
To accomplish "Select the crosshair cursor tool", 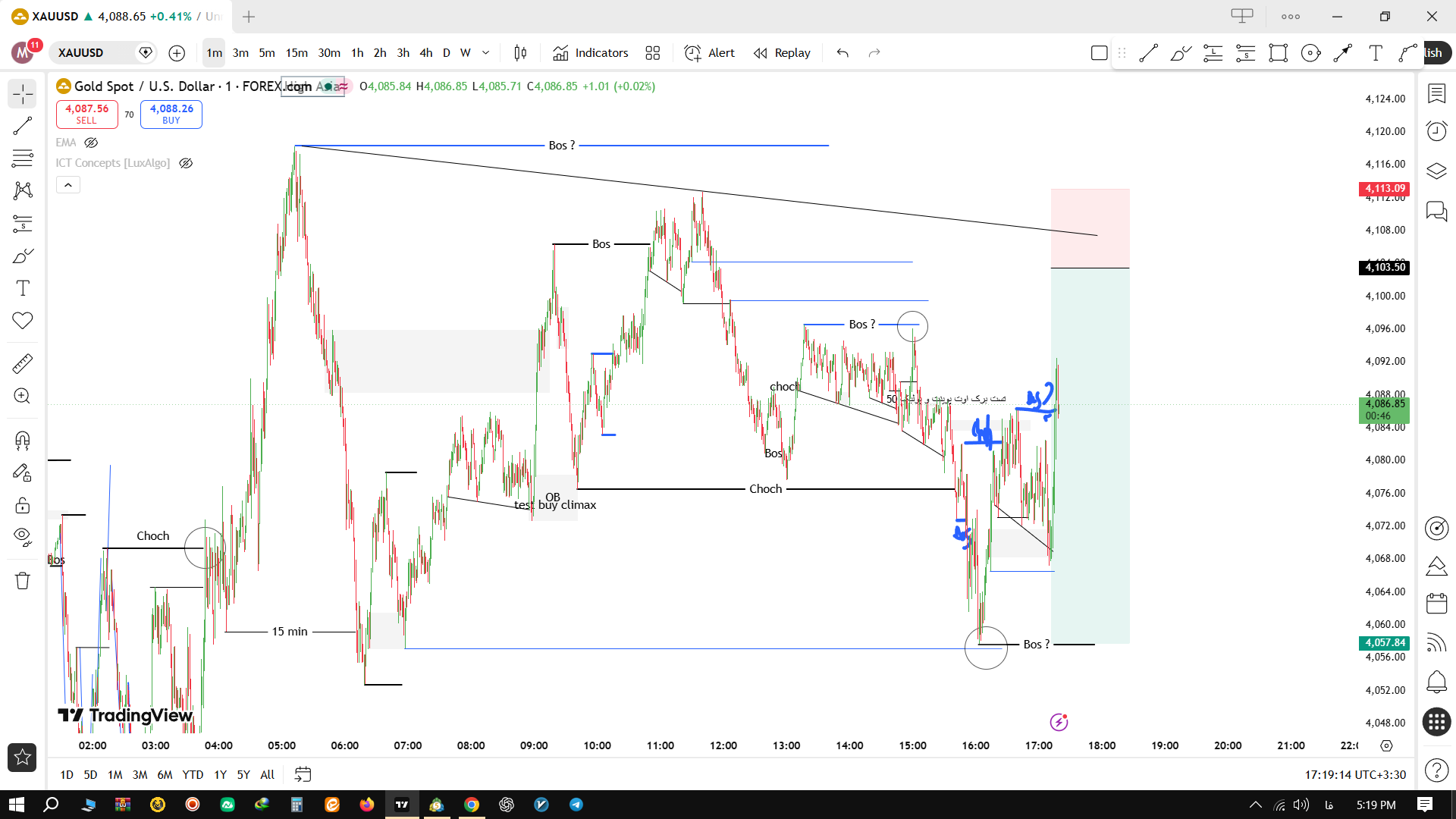I will [x=23, y=94].
